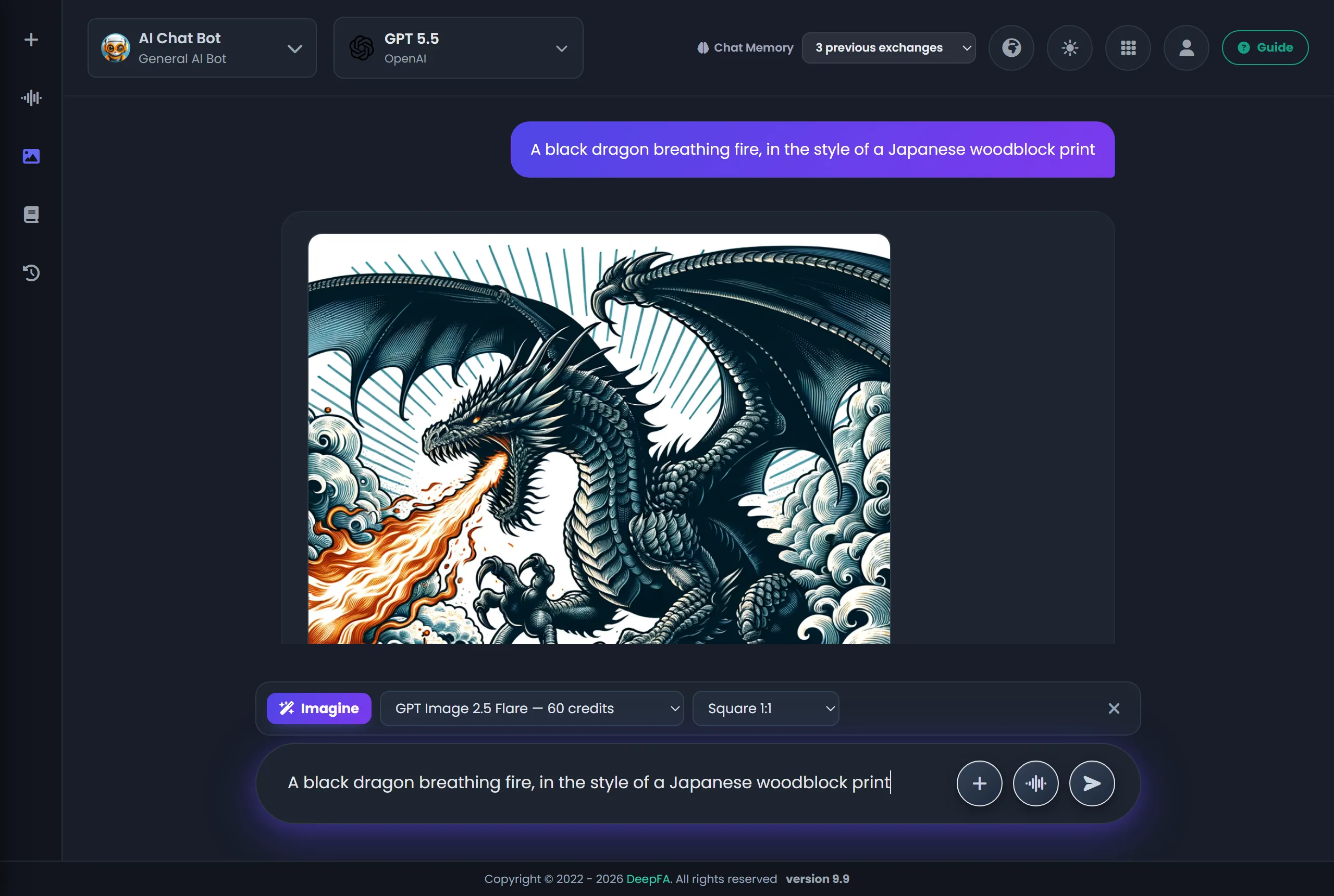This screenshot has width=1334, height=896.
Task: Click the Chat Memory label
Action: click(x=754, y=48)
